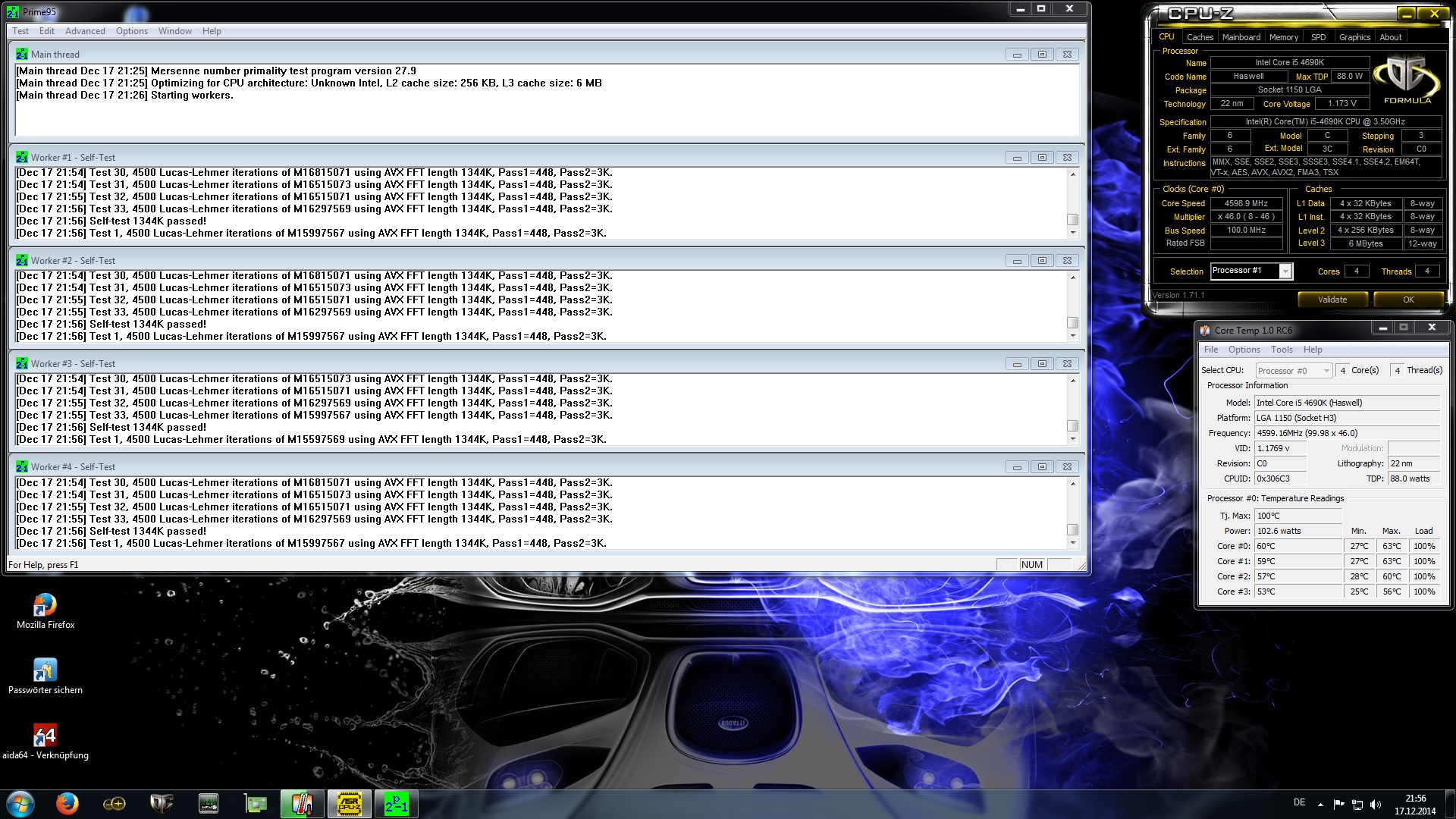This screenshot has height=819, width=1456.
Task: Open the Prime95 Options menu
Action: coord(132,31)
